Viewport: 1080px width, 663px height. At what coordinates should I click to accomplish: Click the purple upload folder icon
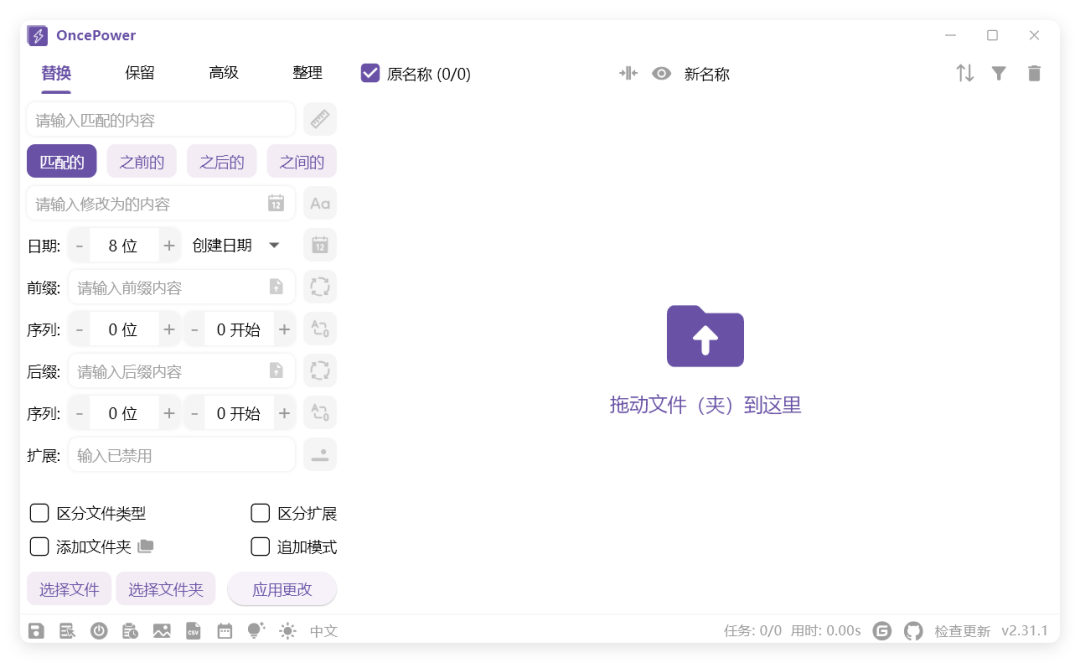pos(705,336)
